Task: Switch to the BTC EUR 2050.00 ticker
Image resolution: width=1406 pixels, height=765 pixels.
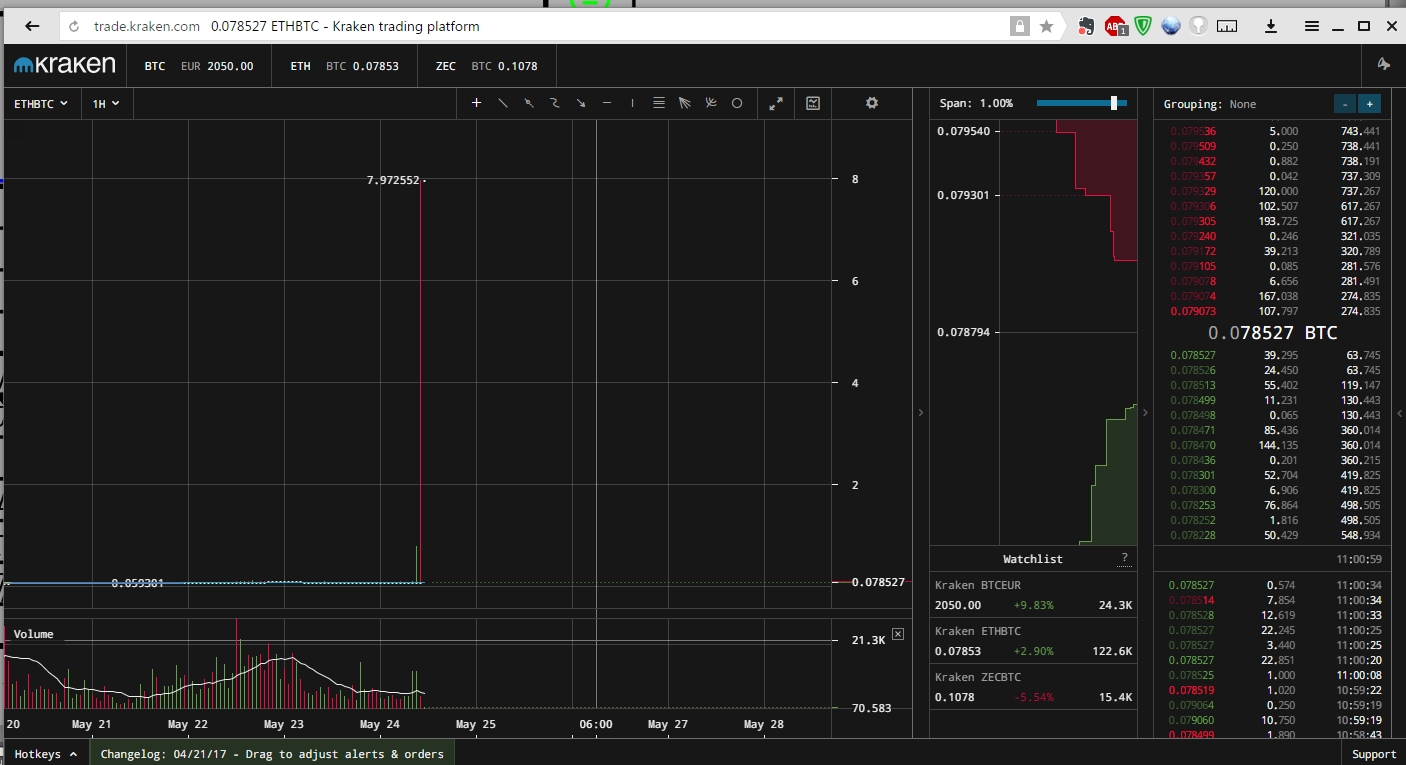Action: point(198,66)
